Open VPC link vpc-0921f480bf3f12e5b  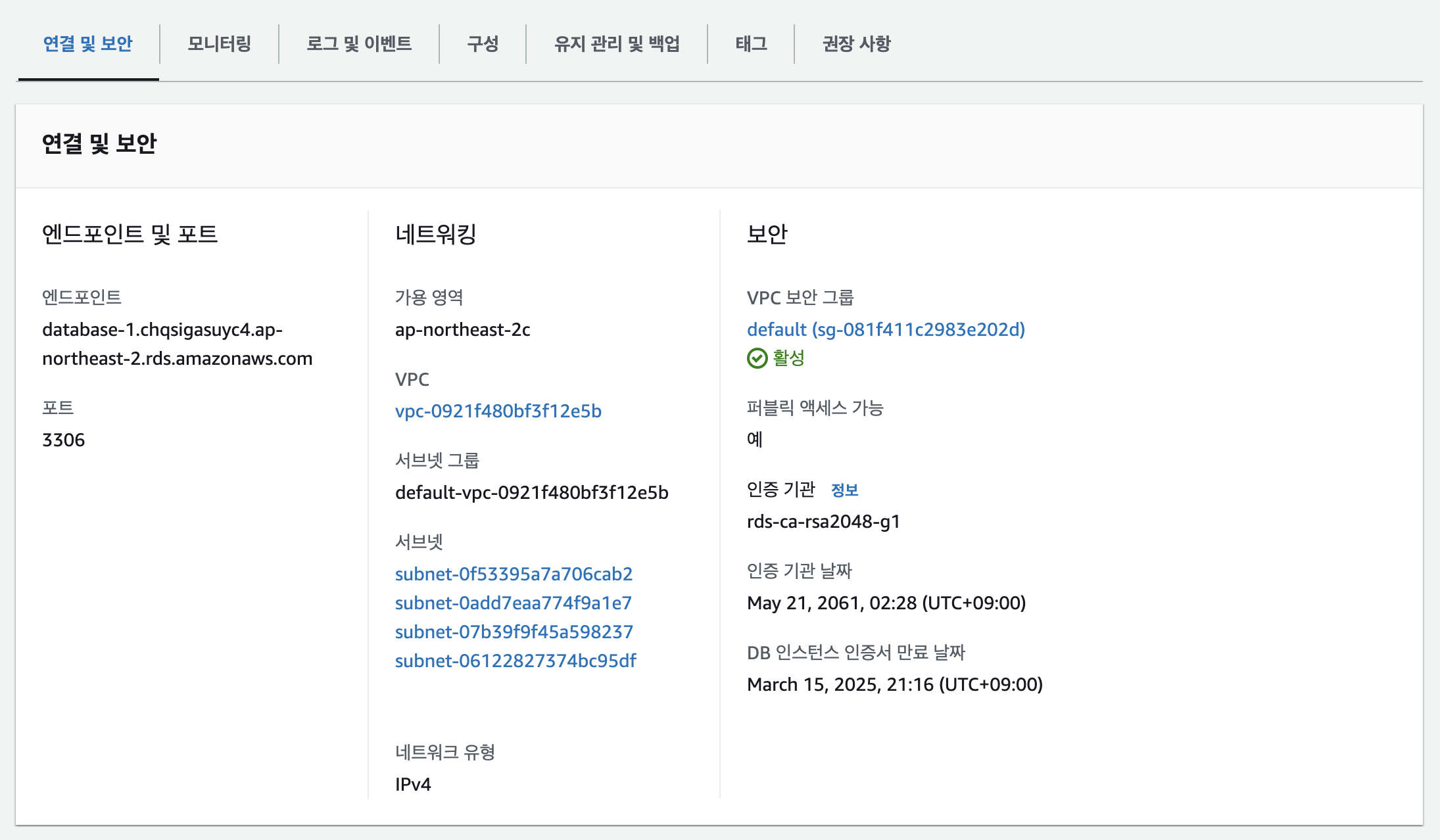[498, 411]
